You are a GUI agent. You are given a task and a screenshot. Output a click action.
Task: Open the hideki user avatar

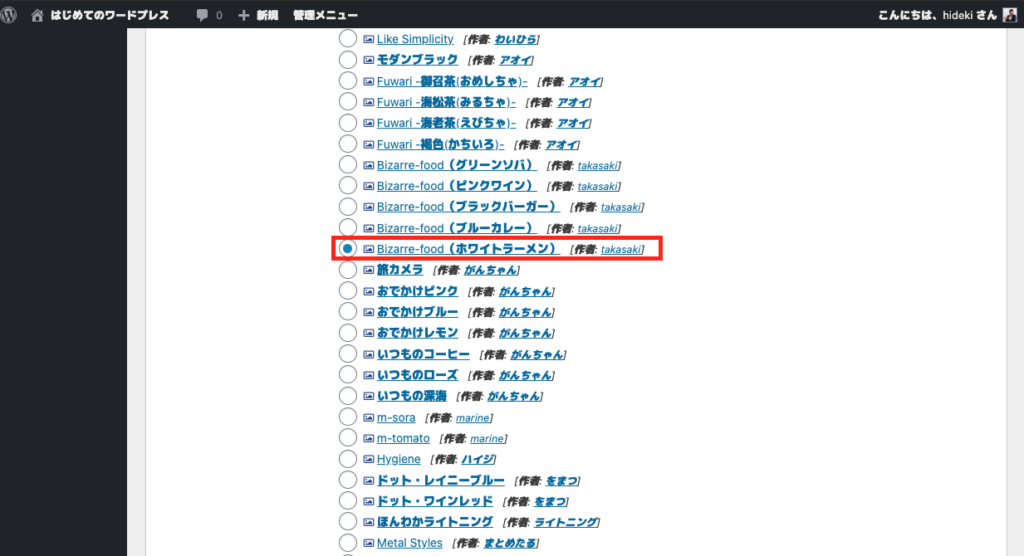[1010, 14]
